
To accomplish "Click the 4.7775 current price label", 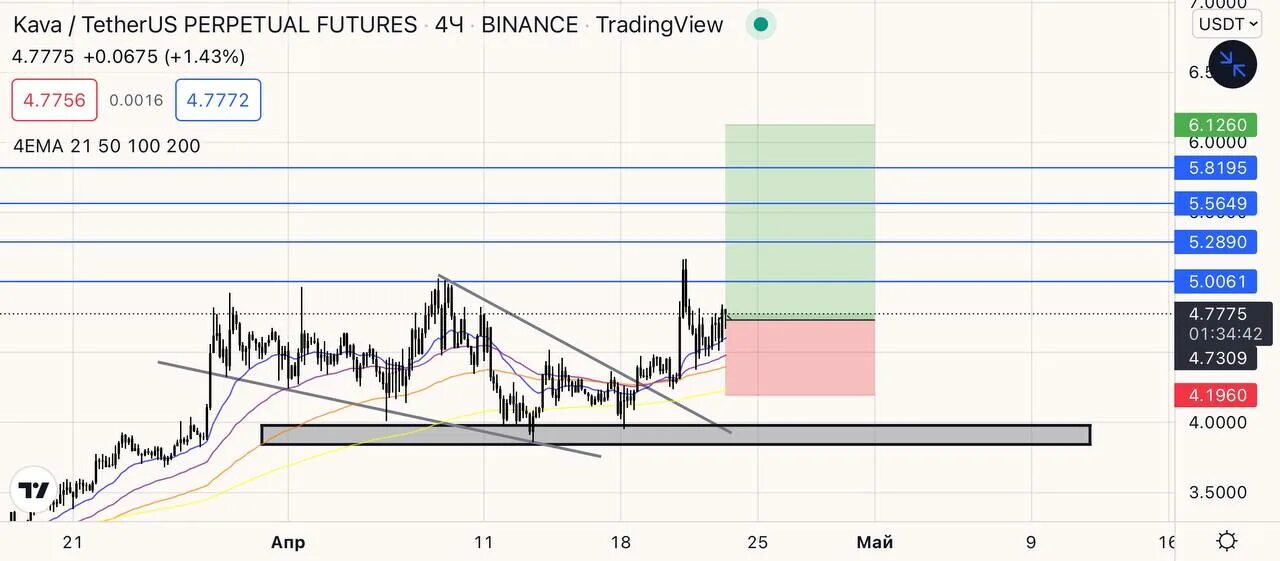I will 1218,314.
